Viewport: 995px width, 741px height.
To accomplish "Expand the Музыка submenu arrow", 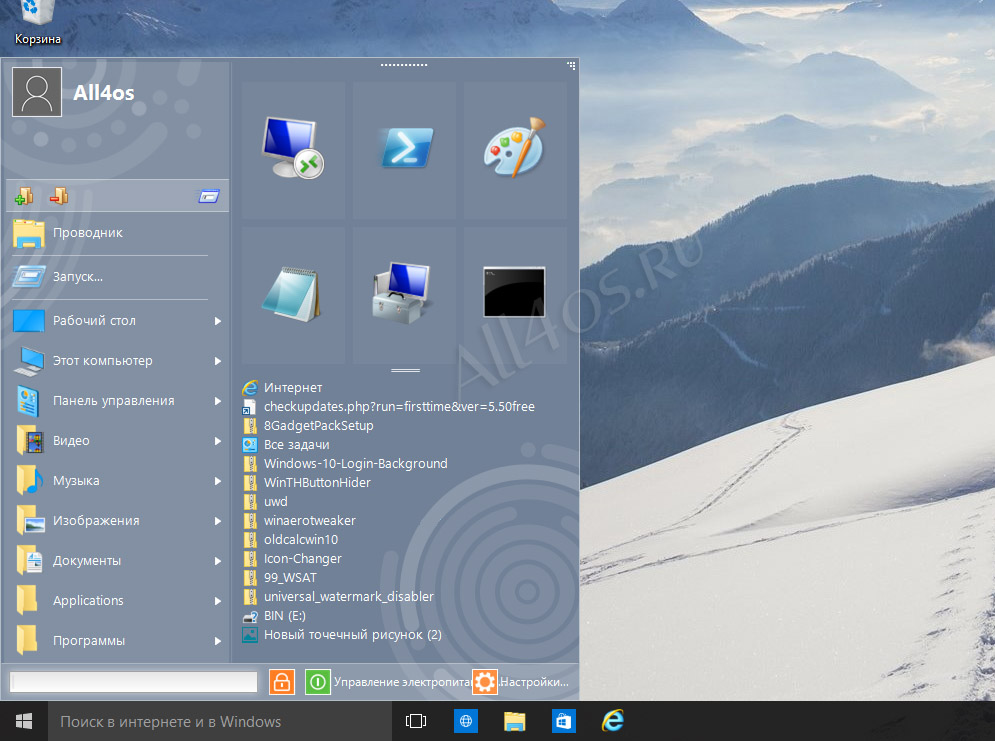I will pos(218,481).
